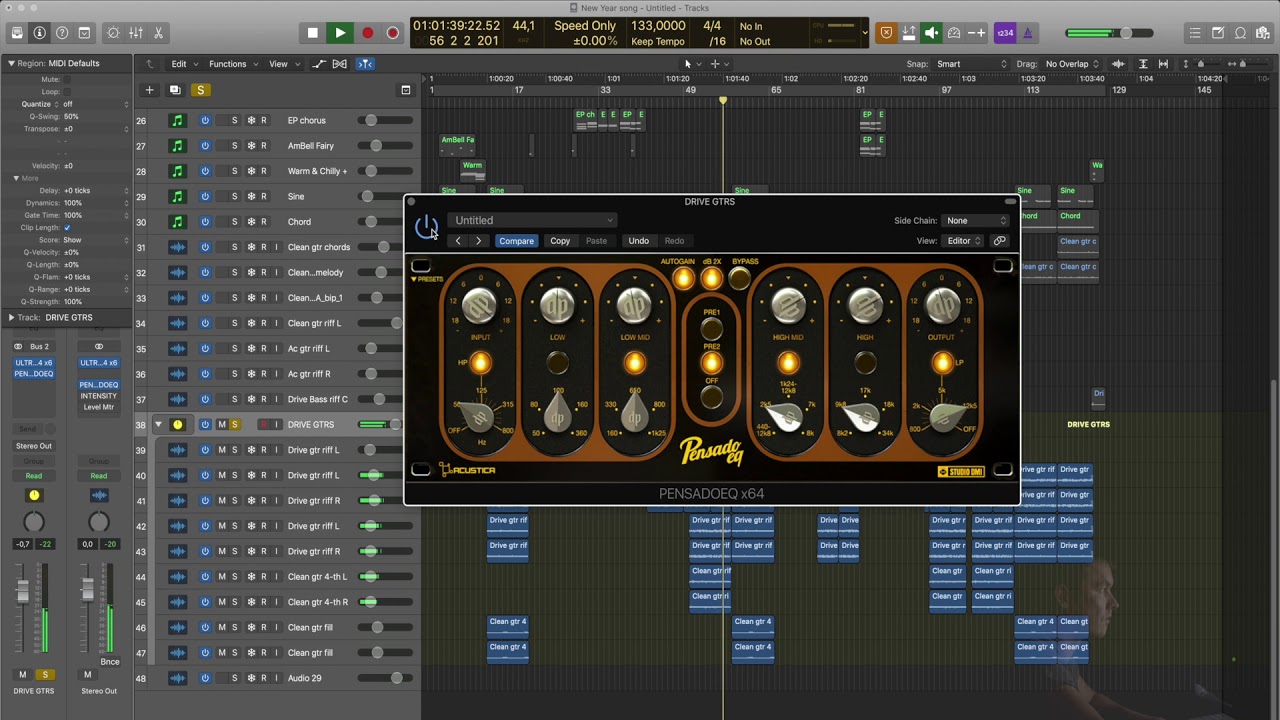Toggle the LP filter lamp
1280x720 pixels.
[943, 364]
